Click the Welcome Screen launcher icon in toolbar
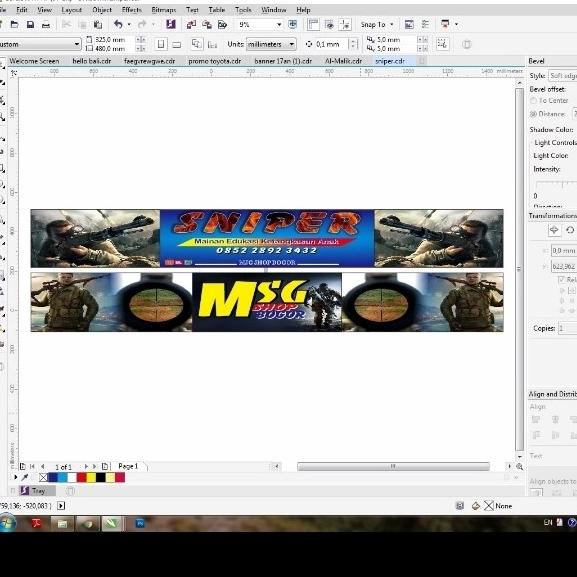The height and width of the screenshot is (577, 577). (x=409, y=24)
